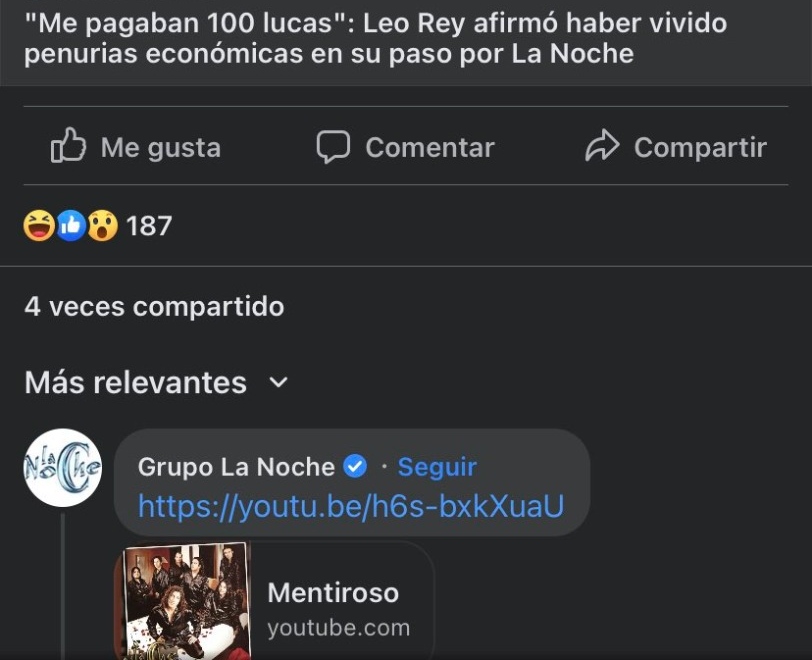Viewport: 812px width, 660px height.
Task: Follow Grupo La Noche via Seguir
Action: coord(437,467)
